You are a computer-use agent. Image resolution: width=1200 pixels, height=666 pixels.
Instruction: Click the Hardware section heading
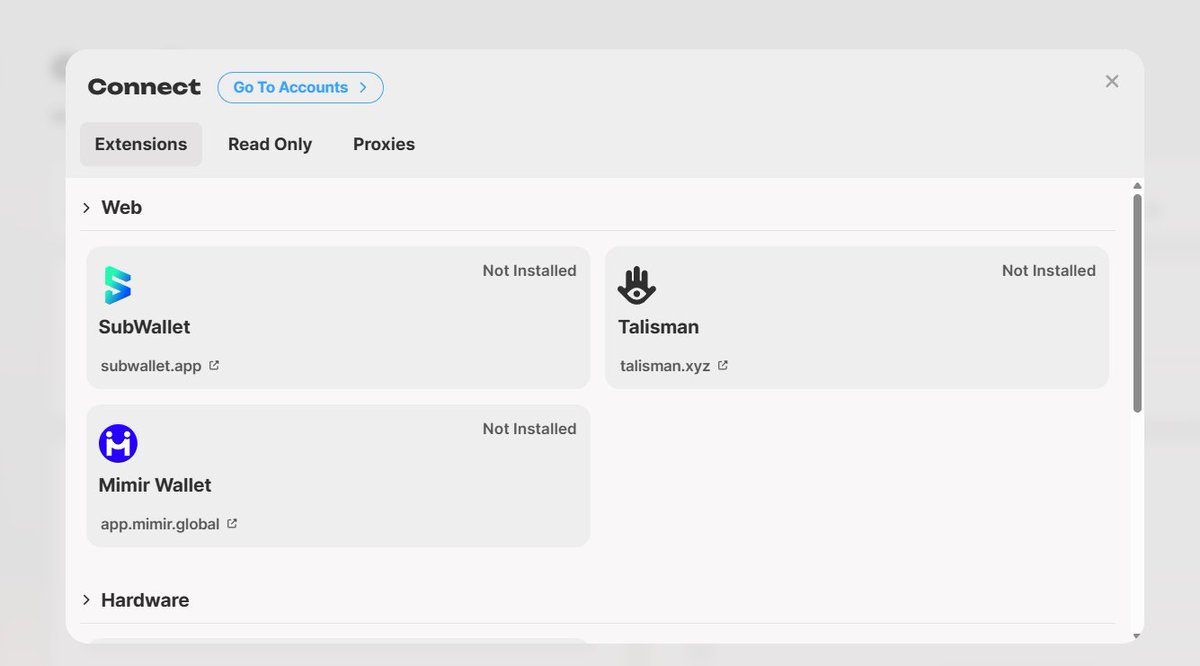click(145, 600)
